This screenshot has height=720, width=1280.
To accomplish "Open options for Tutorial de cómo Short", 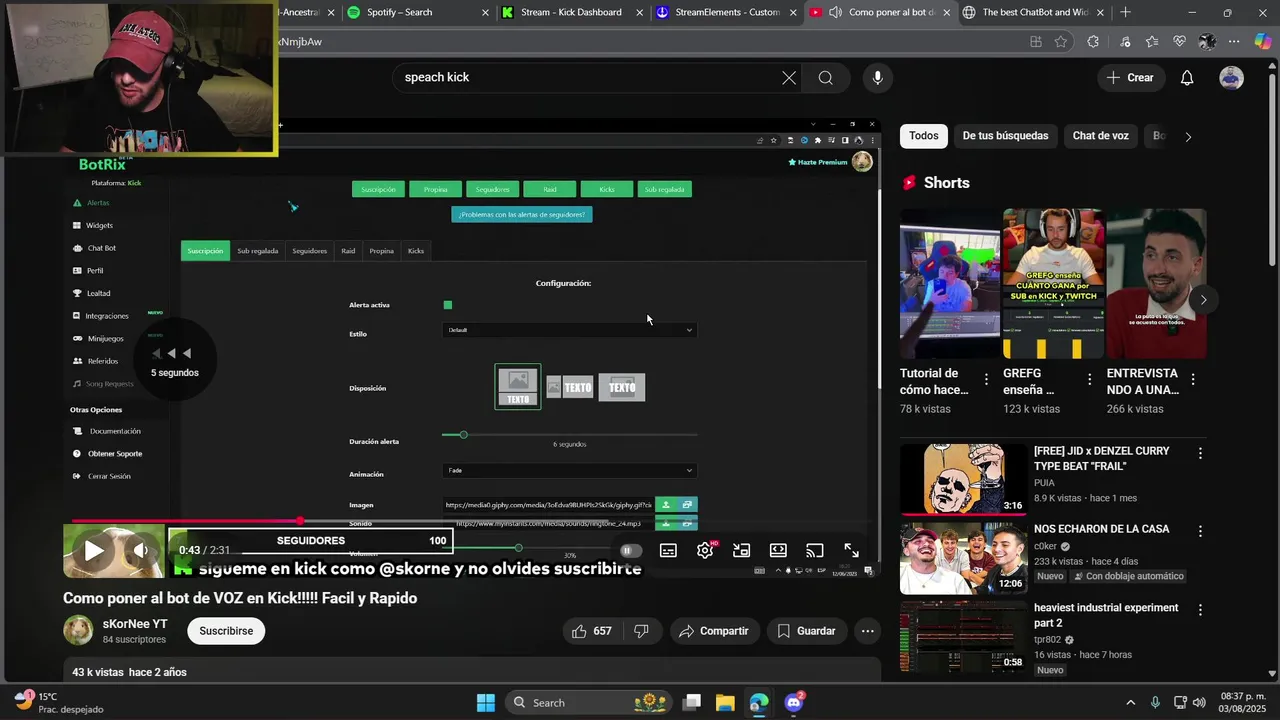I will (987, 380).
